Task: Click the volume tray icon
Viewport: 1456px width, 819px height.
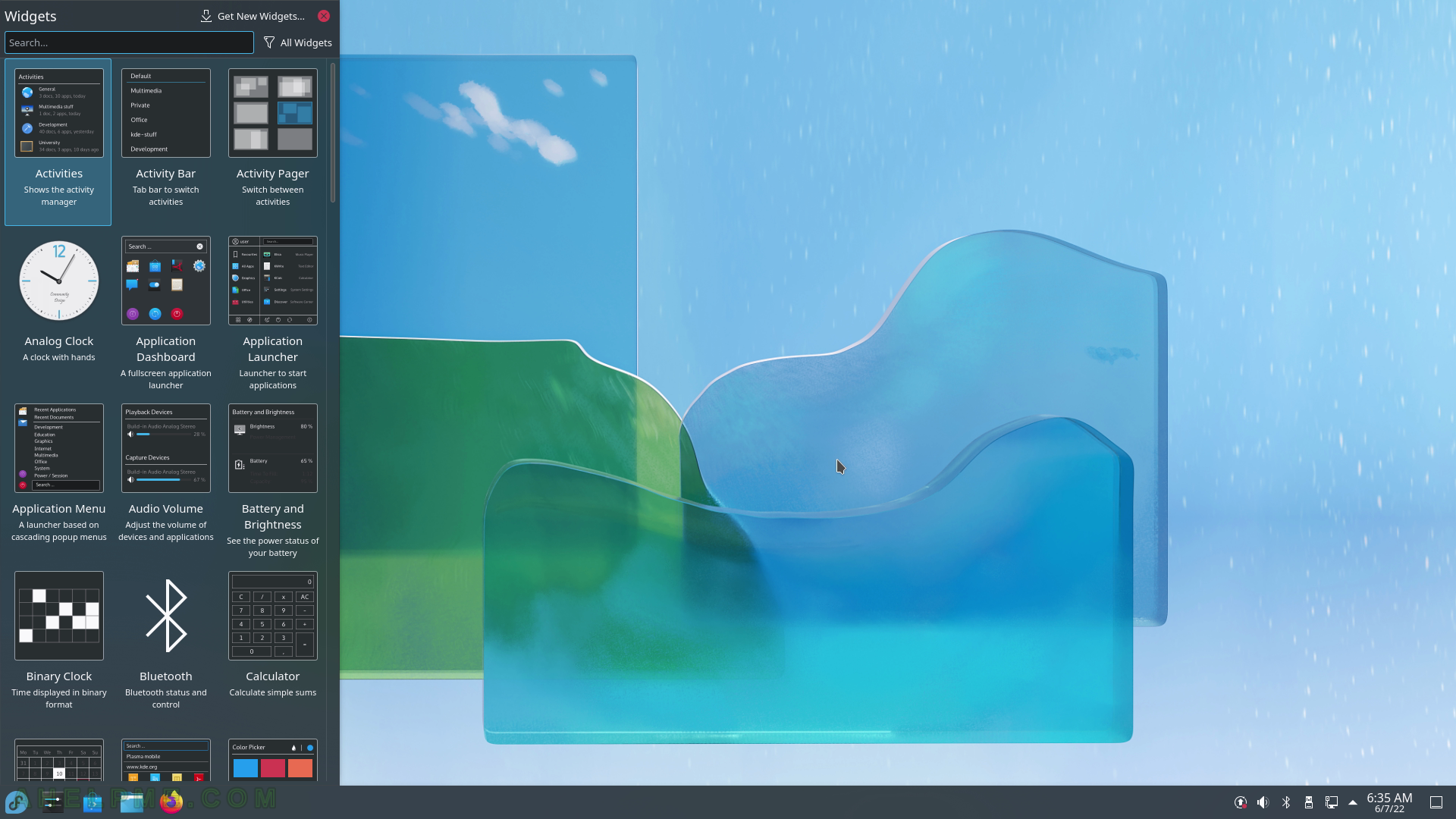Action: 1263,802
